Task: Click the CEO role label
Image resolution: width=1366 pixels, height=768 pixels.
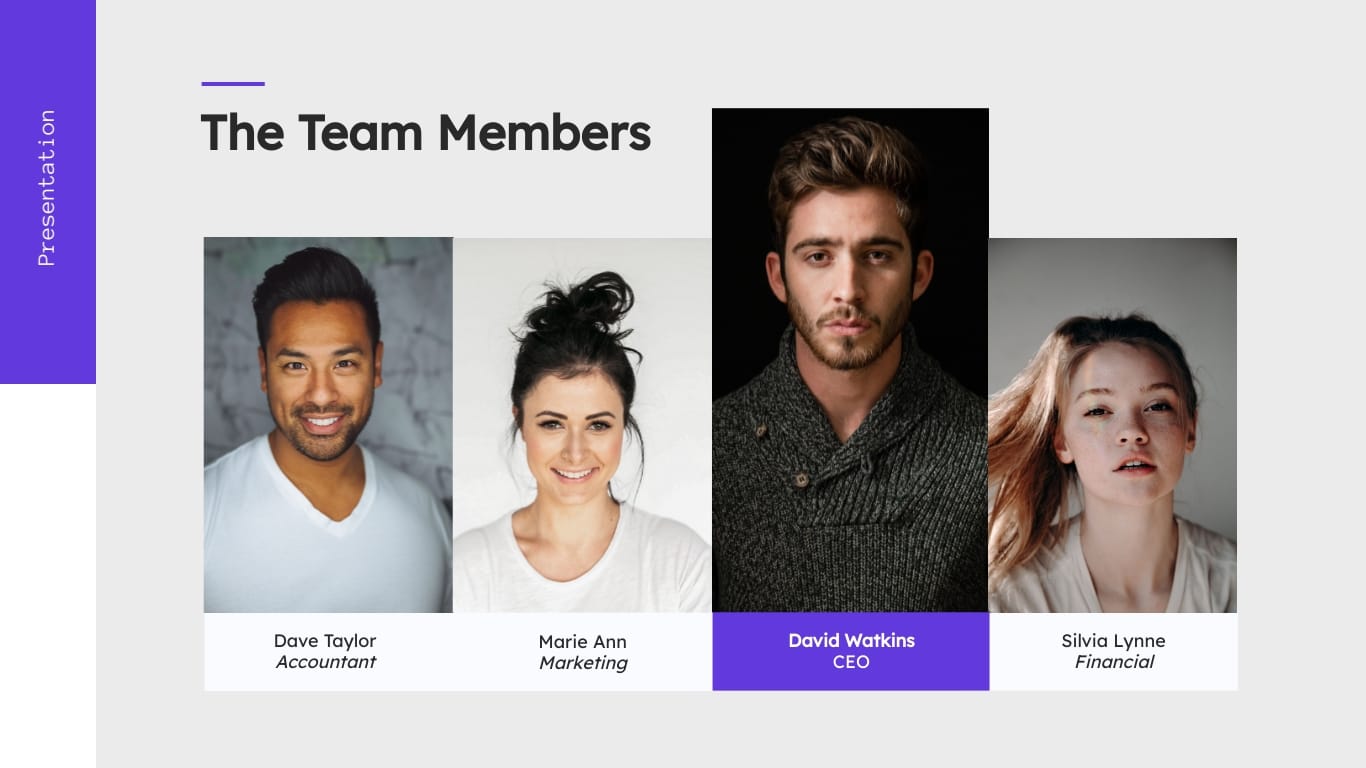Action: click(851, 662)
